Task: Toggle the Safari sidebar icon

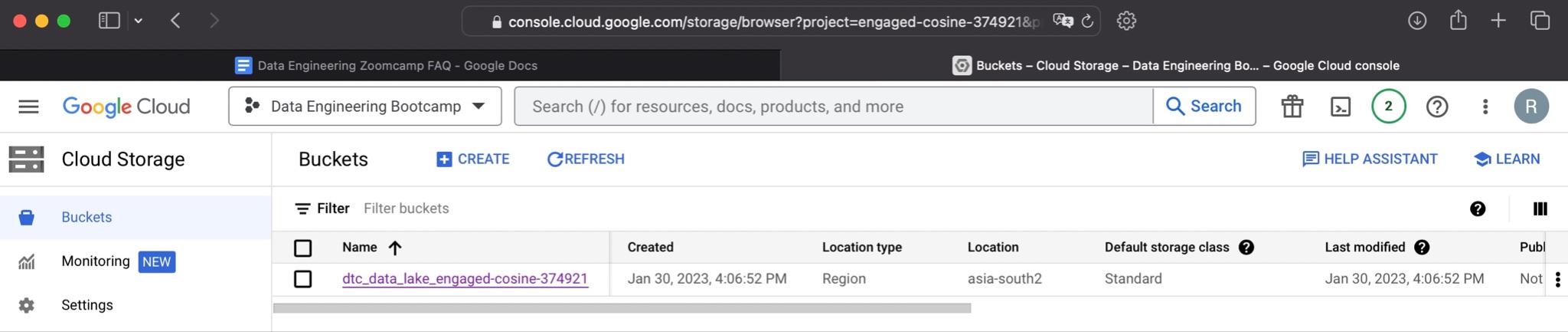Action: [x=109, y=21]
